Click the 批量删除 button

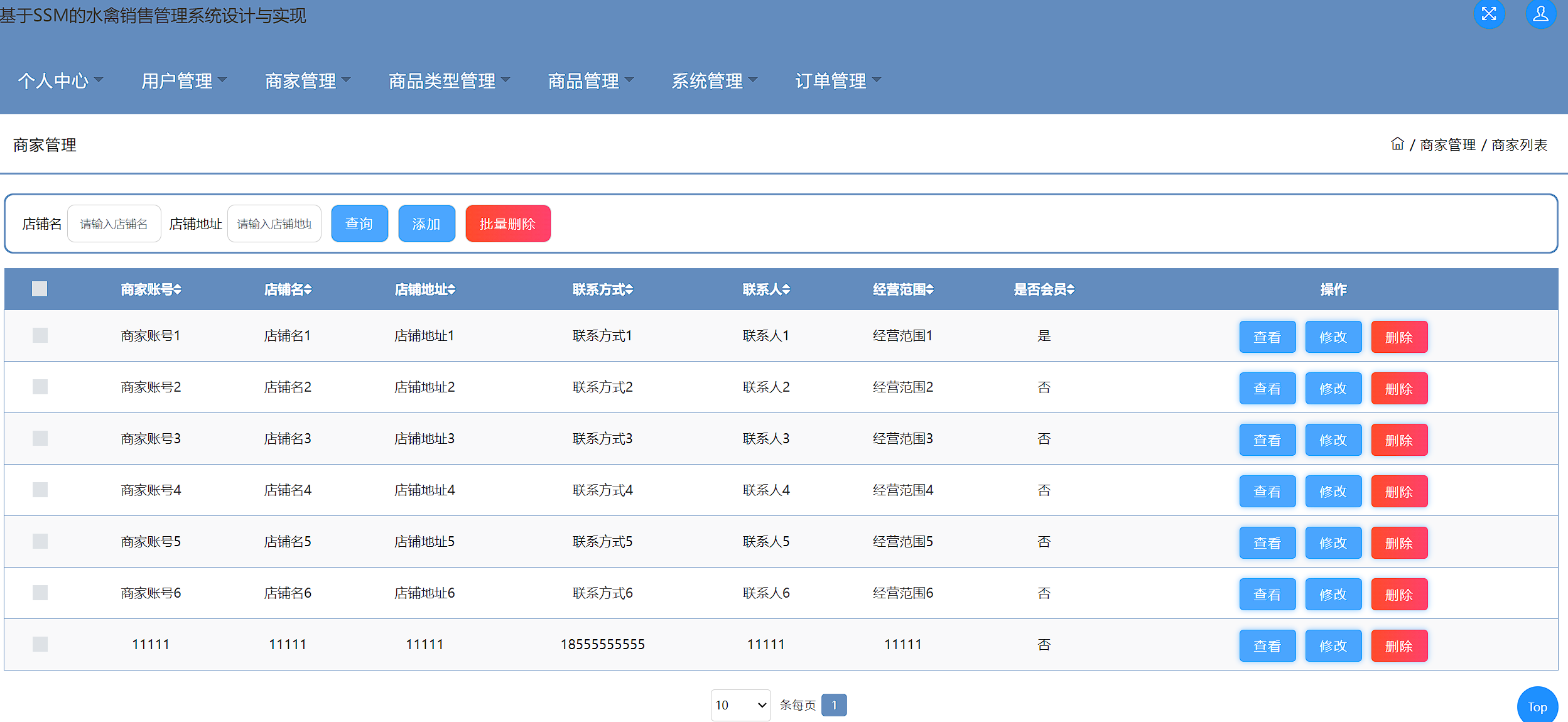pos(508,224)
